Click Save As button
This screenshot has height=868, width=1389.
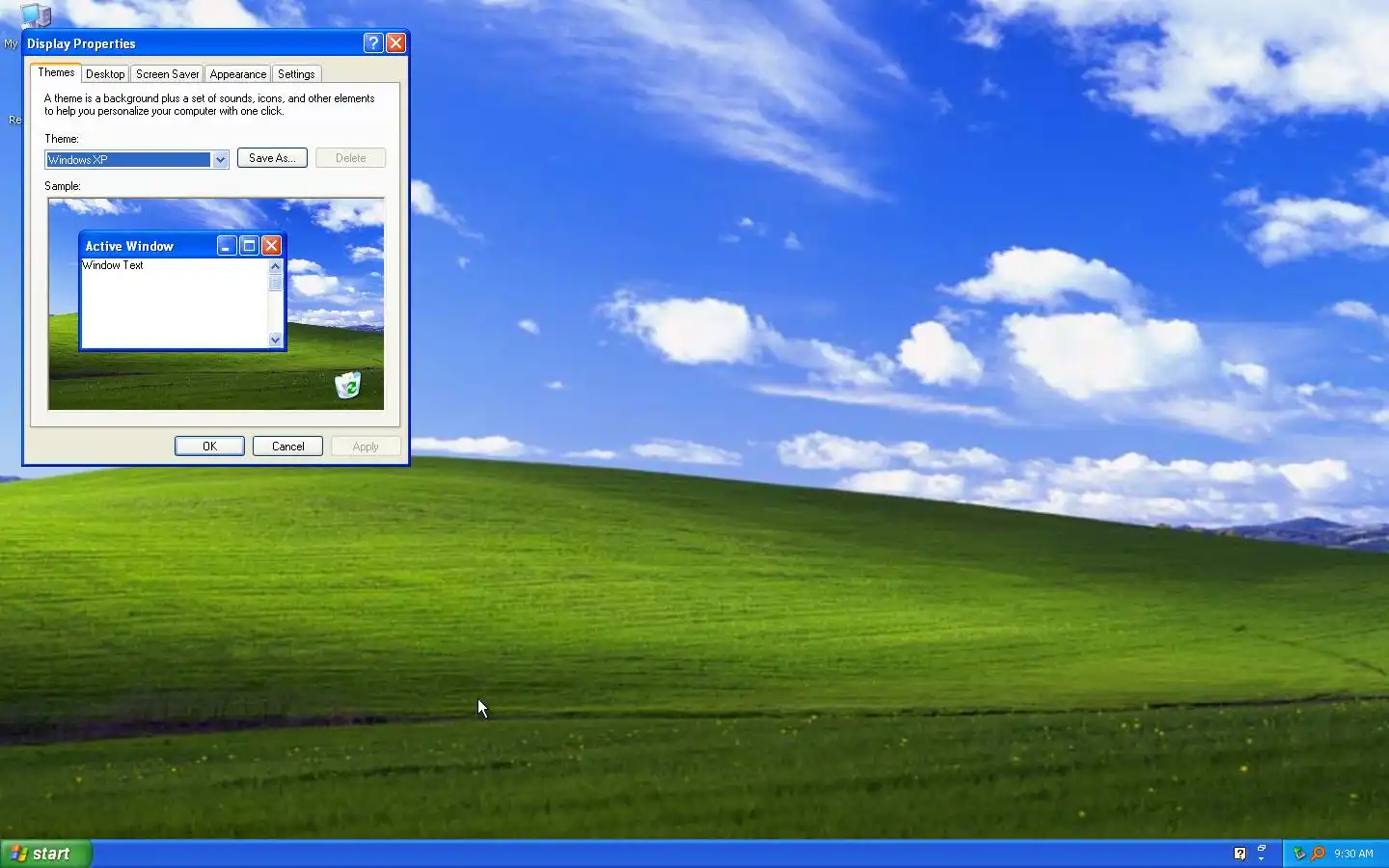272,158
